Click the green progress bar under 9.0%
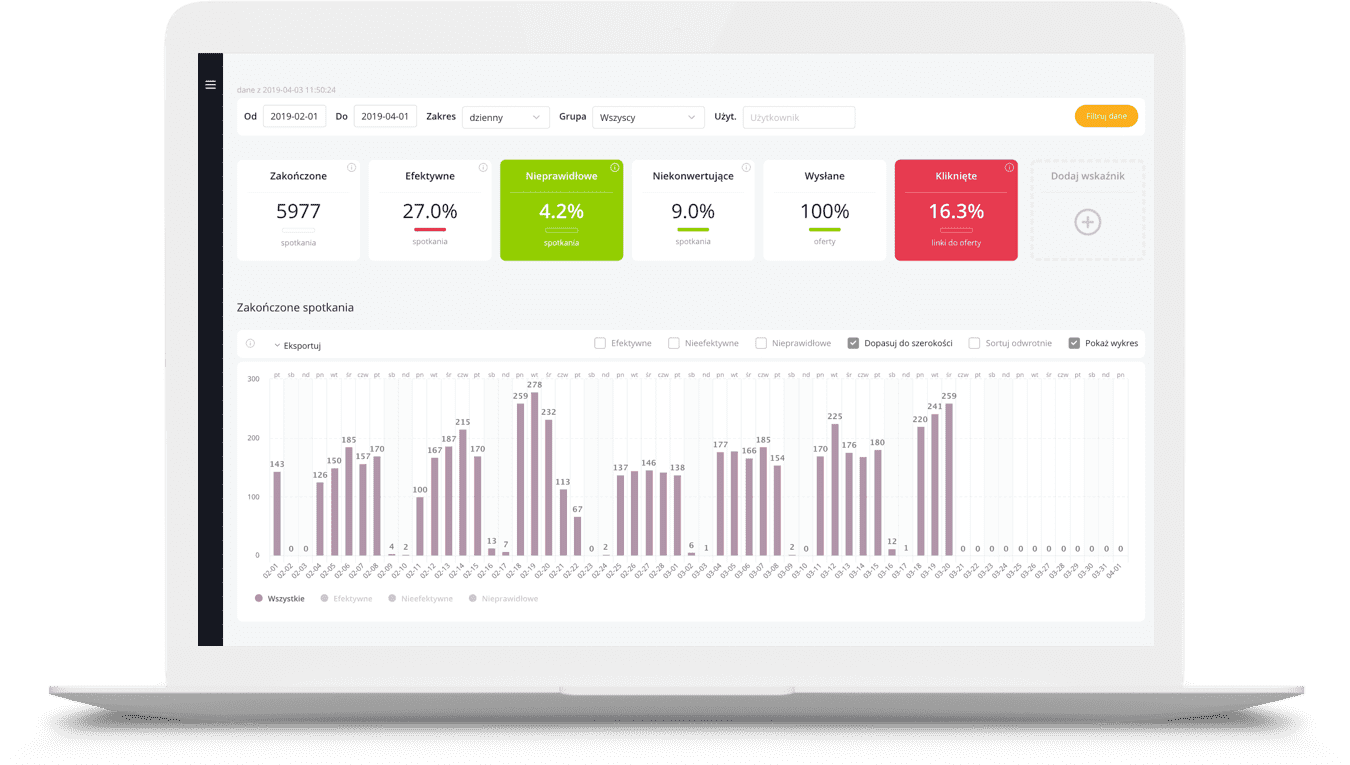 [x=693, y=230]
